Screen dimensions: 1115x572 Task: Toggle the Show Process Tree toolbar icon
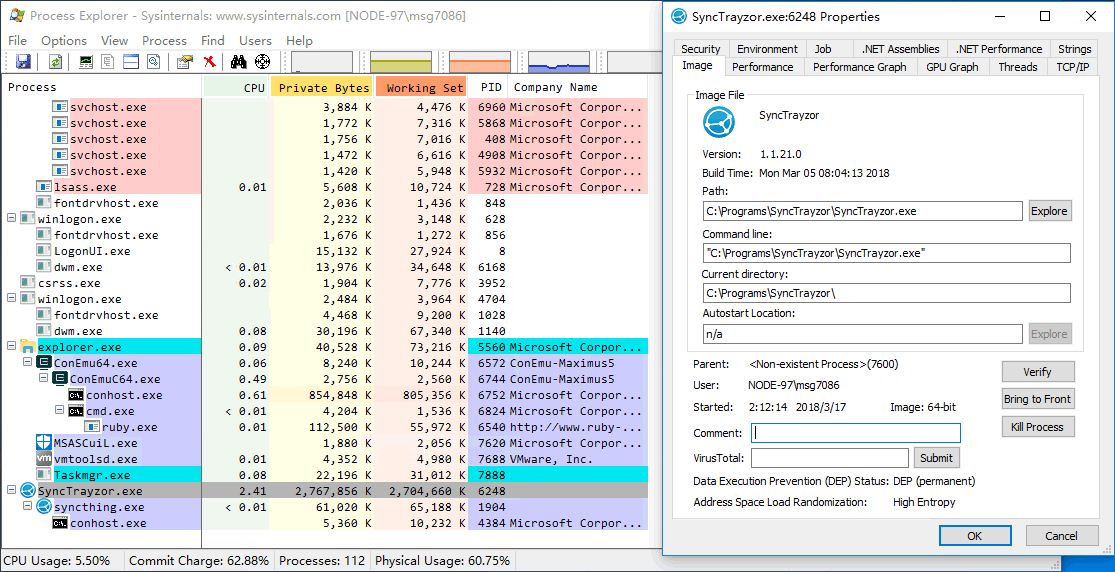pyautogui.click(x=108, y=62)
